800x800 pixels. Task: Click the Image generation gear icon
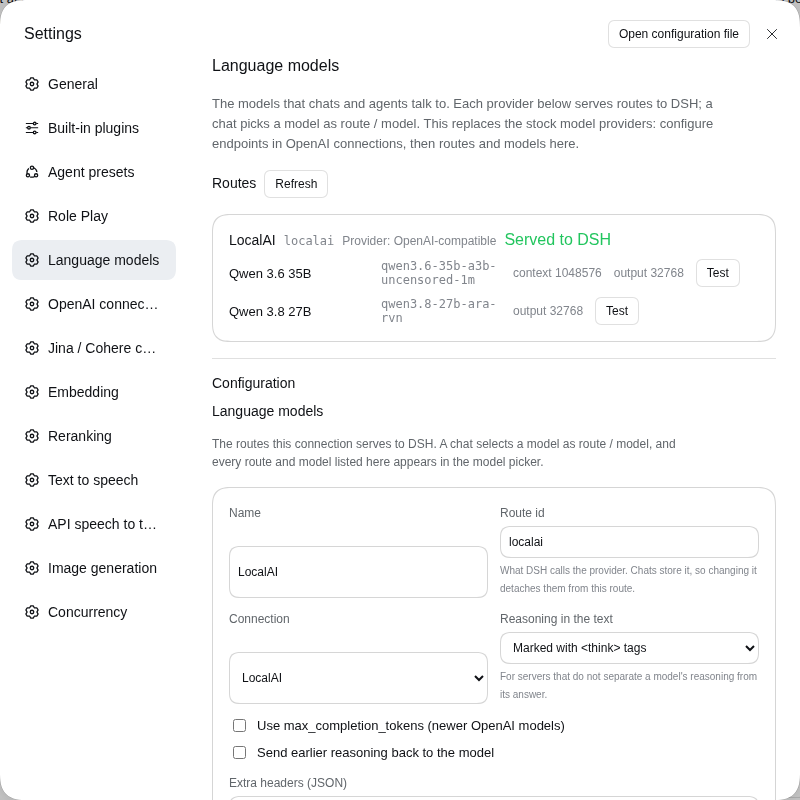pyautogui.click(x=32, y=568)
